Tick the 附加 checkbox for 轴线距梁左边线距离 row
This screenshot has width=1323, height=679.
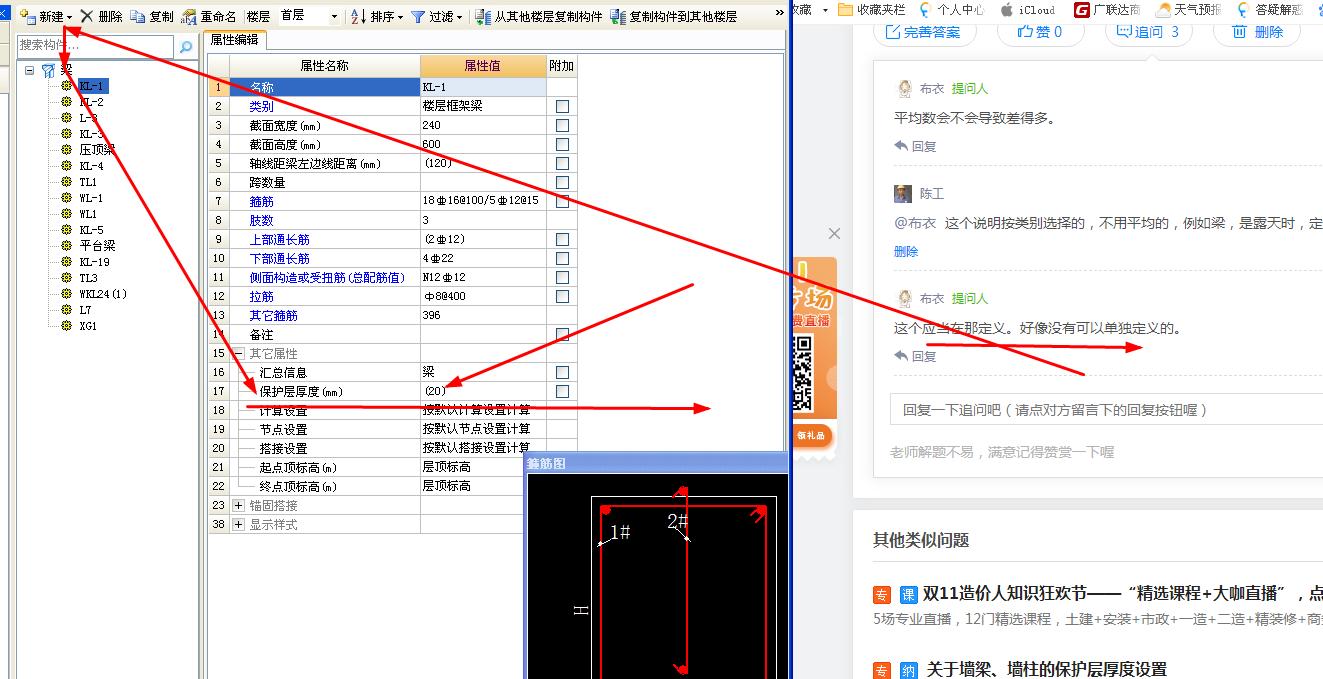pos(562,163)
